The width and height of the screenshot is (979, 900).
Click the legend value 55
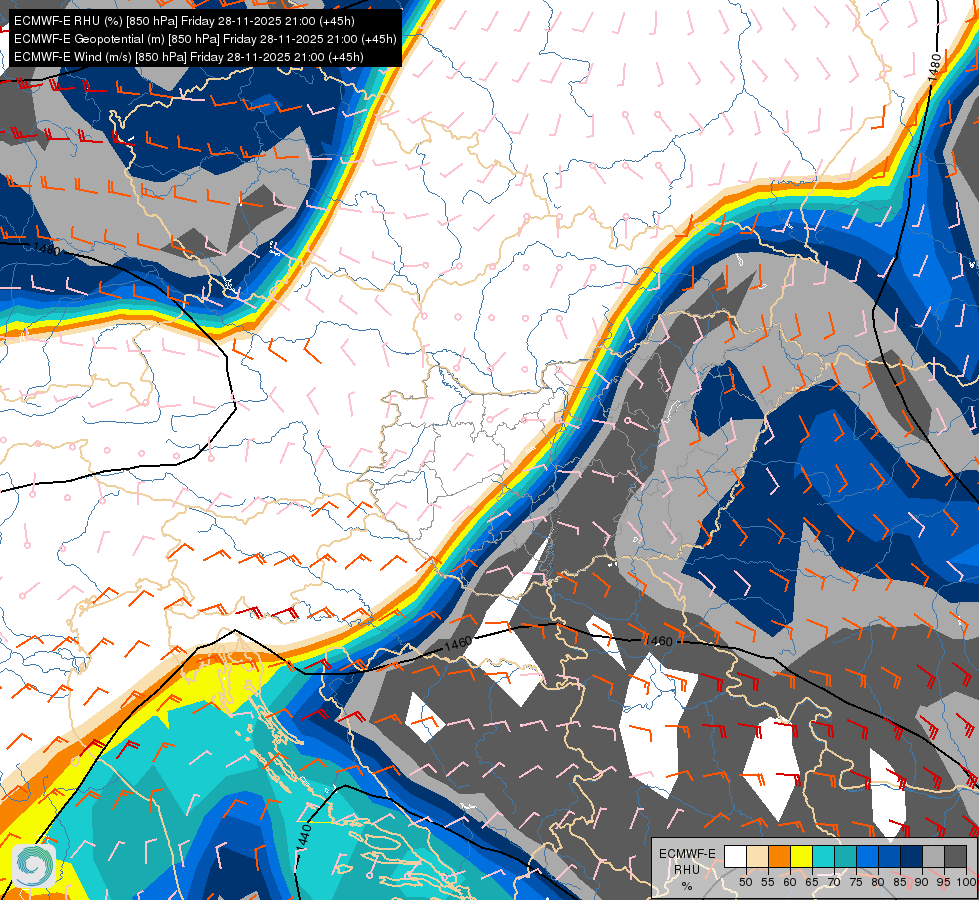point(767,883)
